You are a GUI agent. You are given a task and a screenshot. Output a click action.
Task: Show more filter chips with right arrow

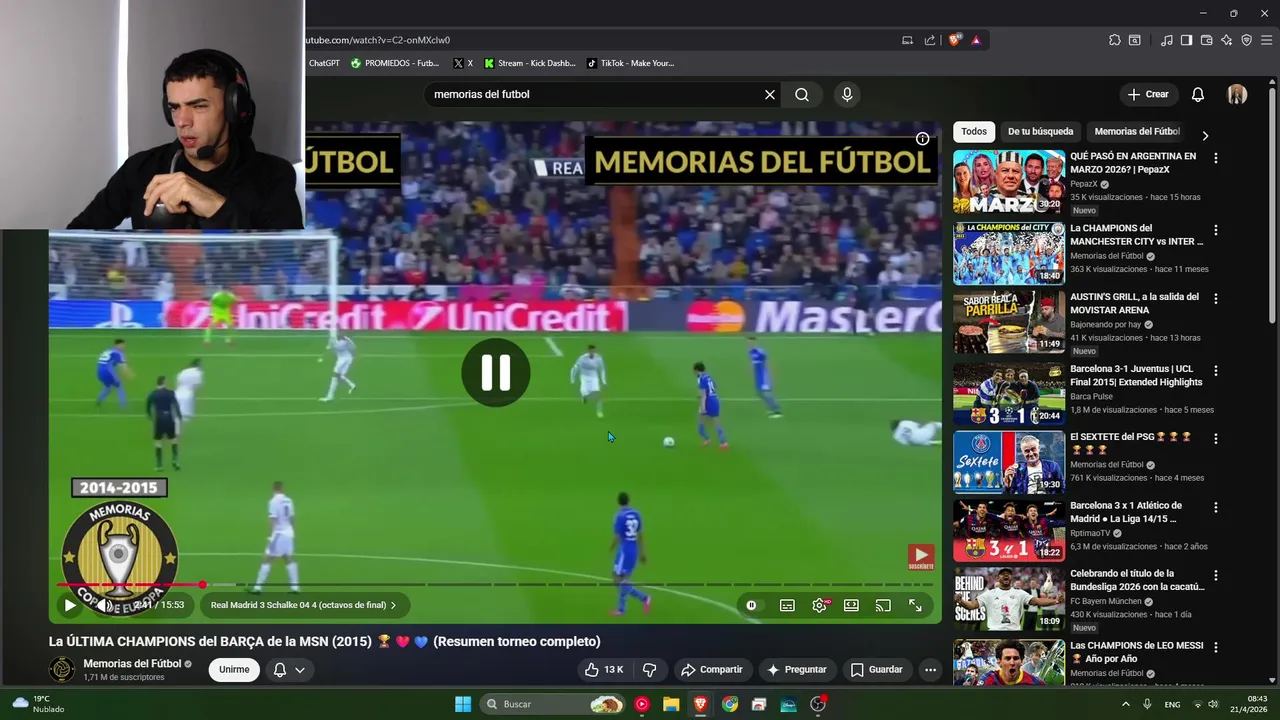tap(1205, 135)
